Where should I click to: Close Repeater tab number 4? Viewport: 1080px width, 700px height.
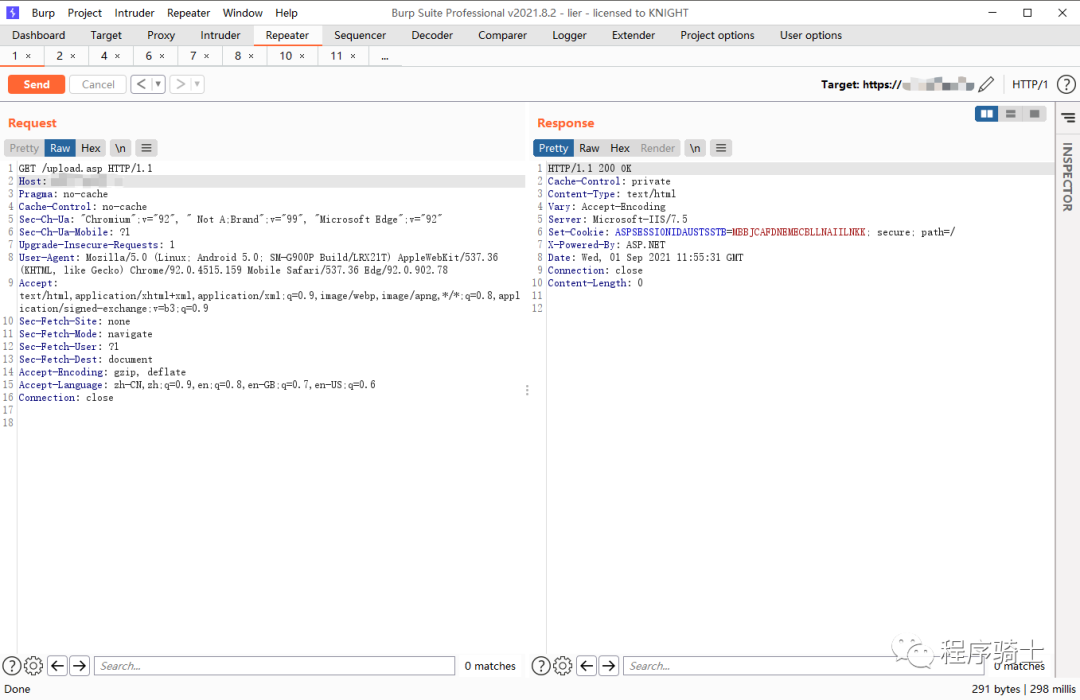pos(117,56)
